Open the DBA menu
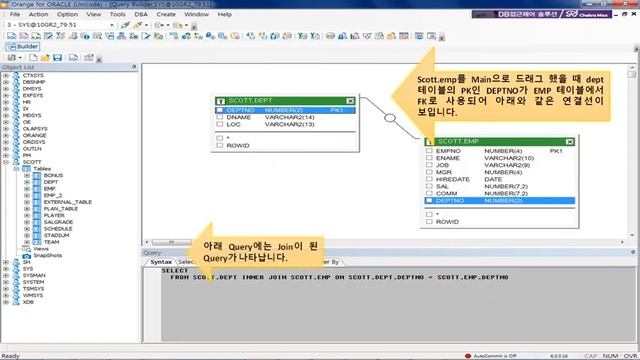Image resolution: width=640 pixels, height=360 pixels. click(x=141, y=14)
